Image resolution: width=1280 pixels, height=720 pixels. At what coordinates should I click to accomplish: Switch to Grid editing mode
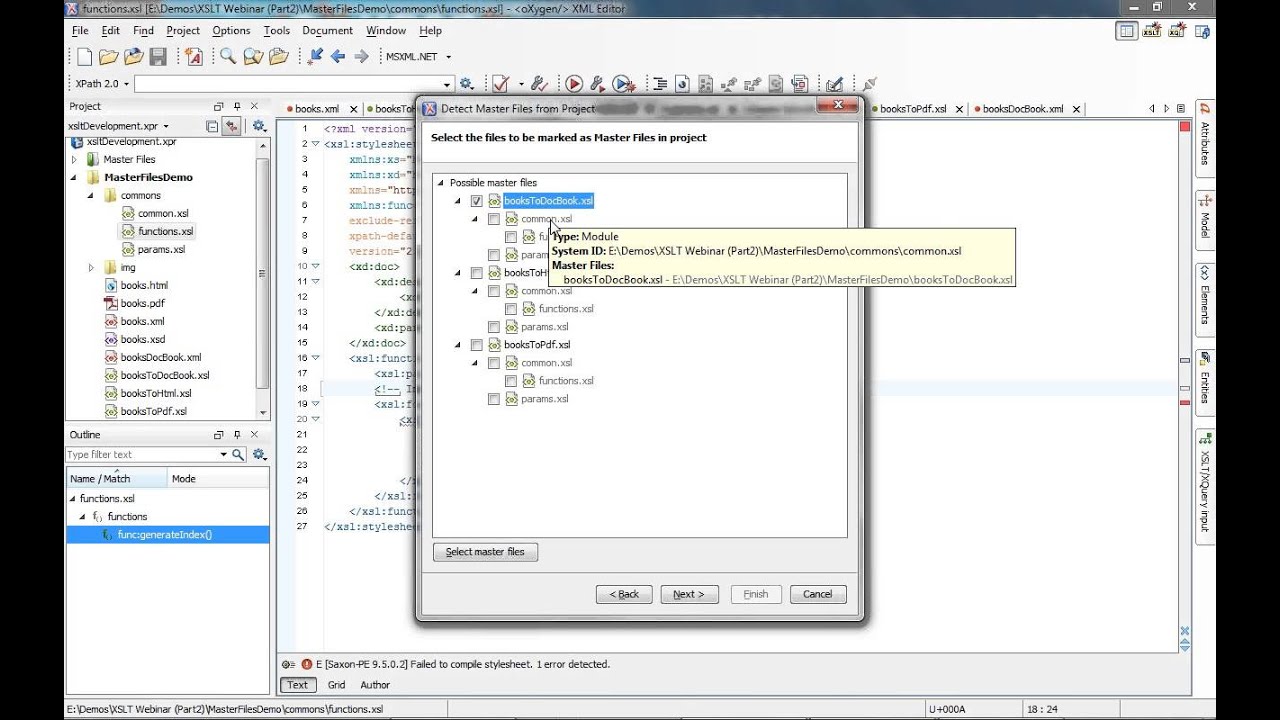tap(336, 685)
